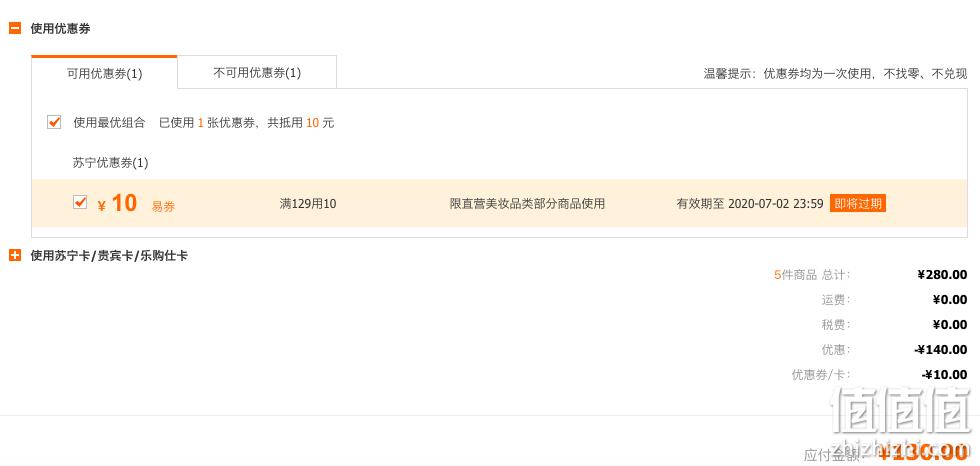The height and width of the screenshot is (466, 980).
Task: Click the 使用最优组合 label text
Action: click(x=109, y=122)
